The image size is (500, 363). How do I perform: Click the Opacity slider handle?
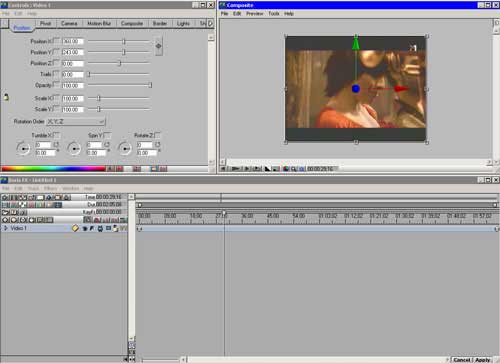tap(150, 85)
